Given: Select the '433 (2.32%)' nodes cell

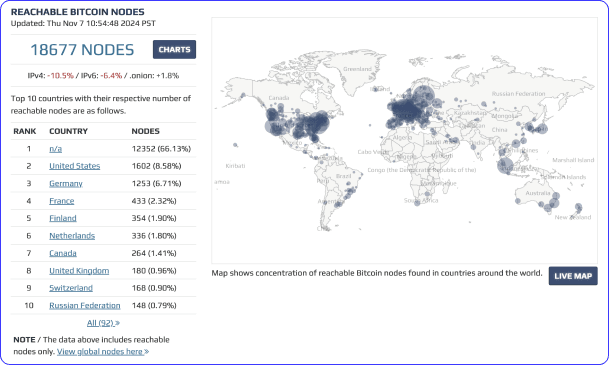Looking at the screenshot, I should pyautogui.click(x=154, y=201).
